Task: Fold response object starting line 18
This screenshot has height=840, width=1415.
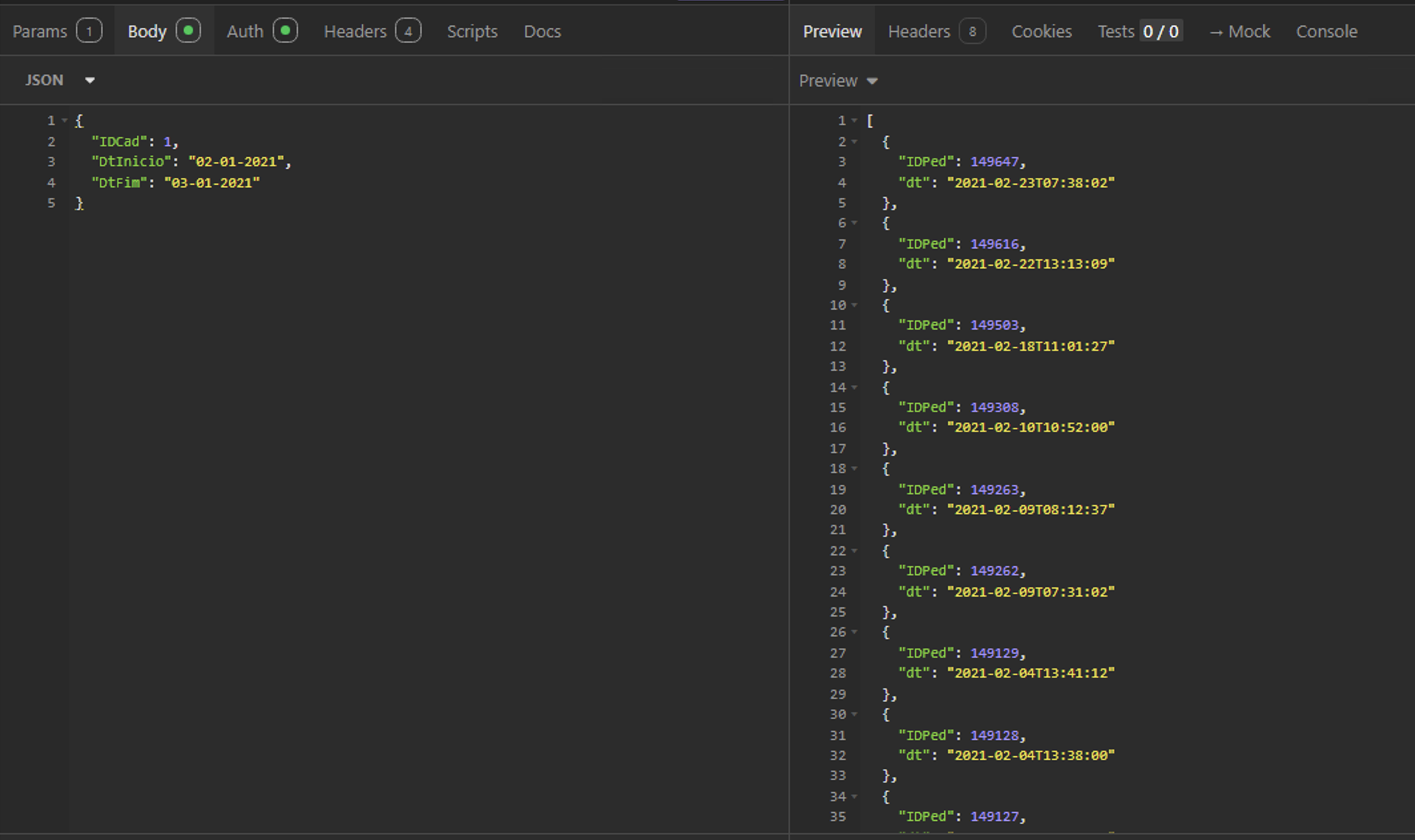Action: (x=854, y=469)
